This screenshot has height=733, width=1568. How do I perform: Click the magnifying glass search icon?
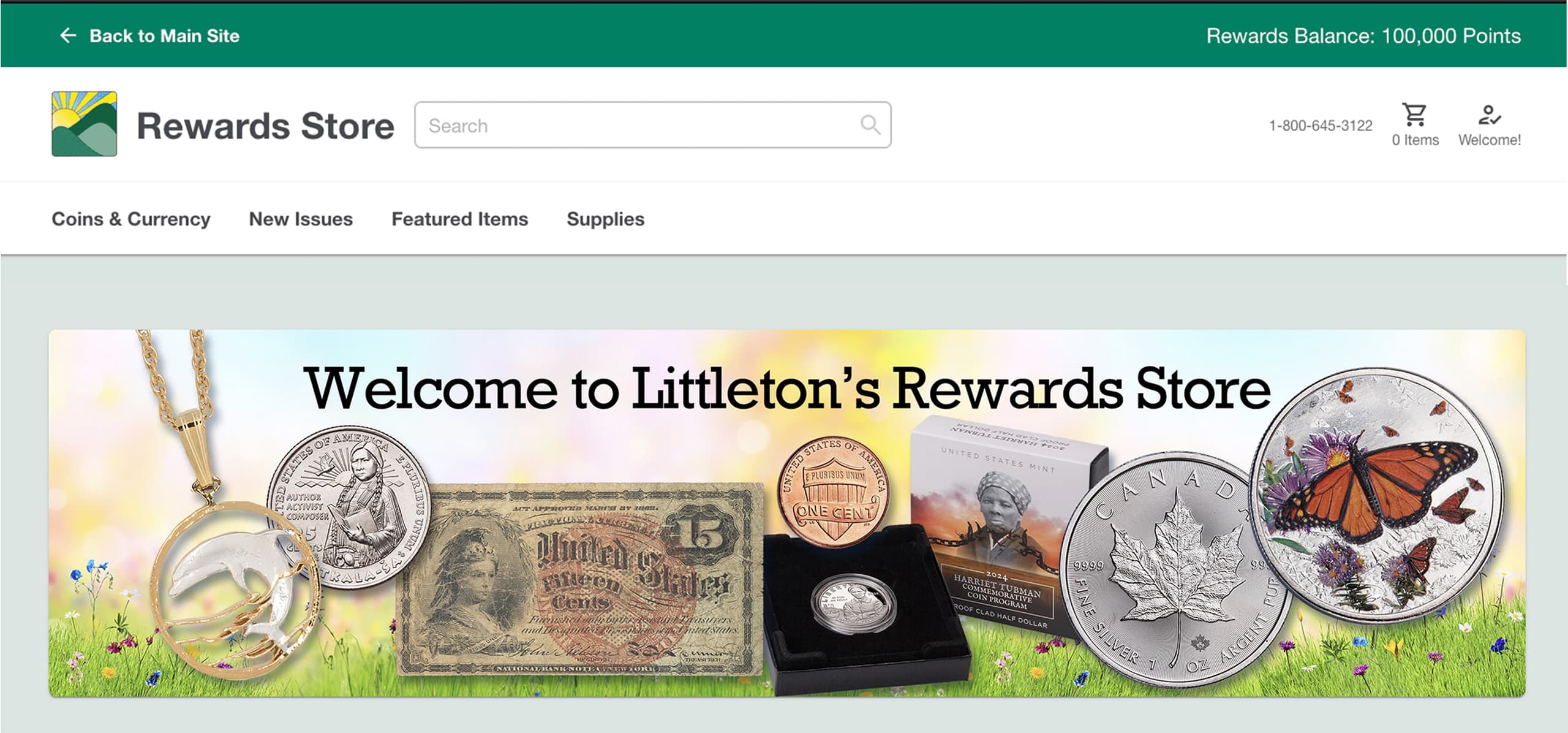870,125
